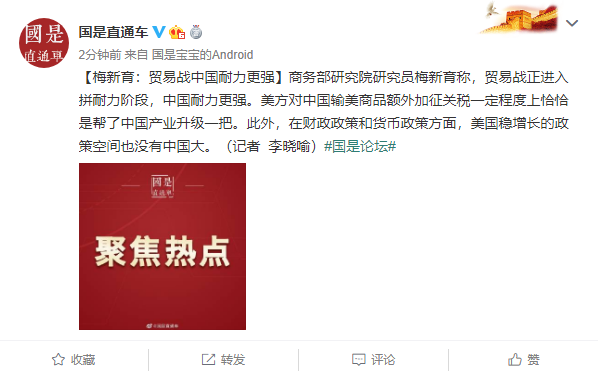
Task: Click the post body text about 梅新育
Action: 323,112
